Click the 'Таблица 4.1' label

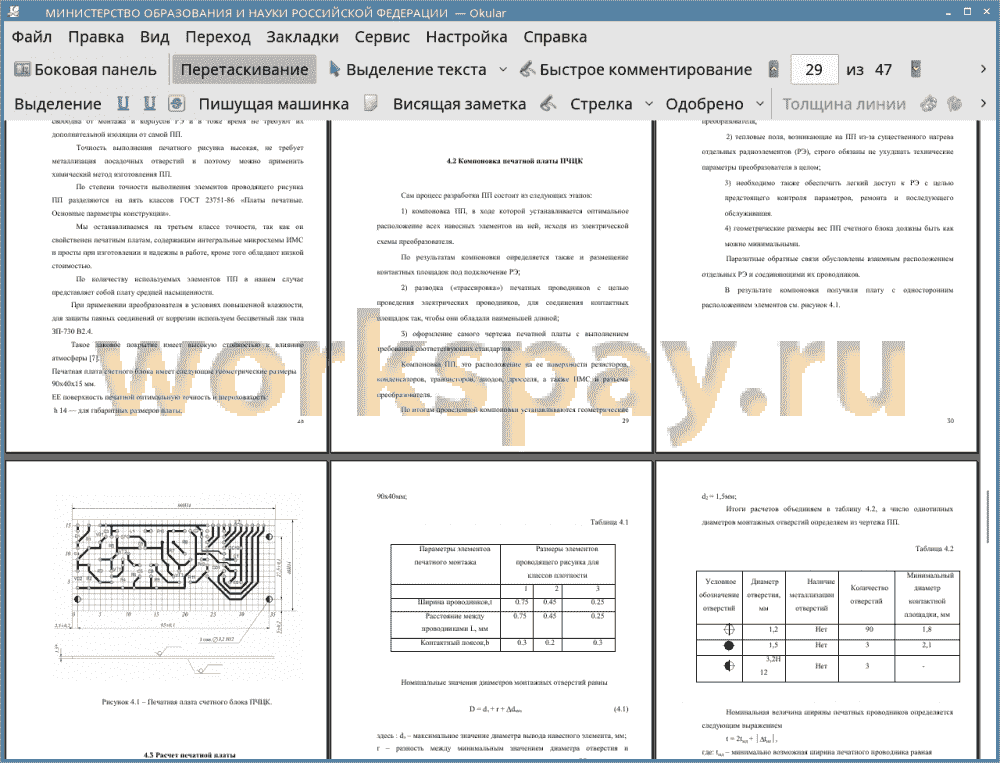point(608,522)
